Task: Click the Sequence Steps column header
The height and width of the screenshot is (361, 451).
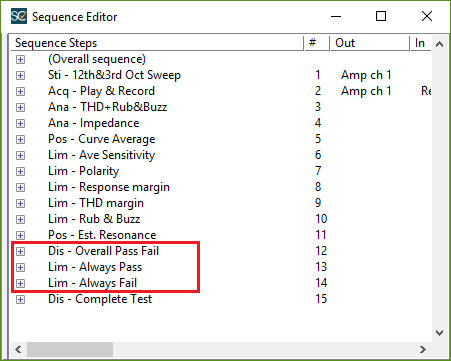Action: [x=158, y=43]
